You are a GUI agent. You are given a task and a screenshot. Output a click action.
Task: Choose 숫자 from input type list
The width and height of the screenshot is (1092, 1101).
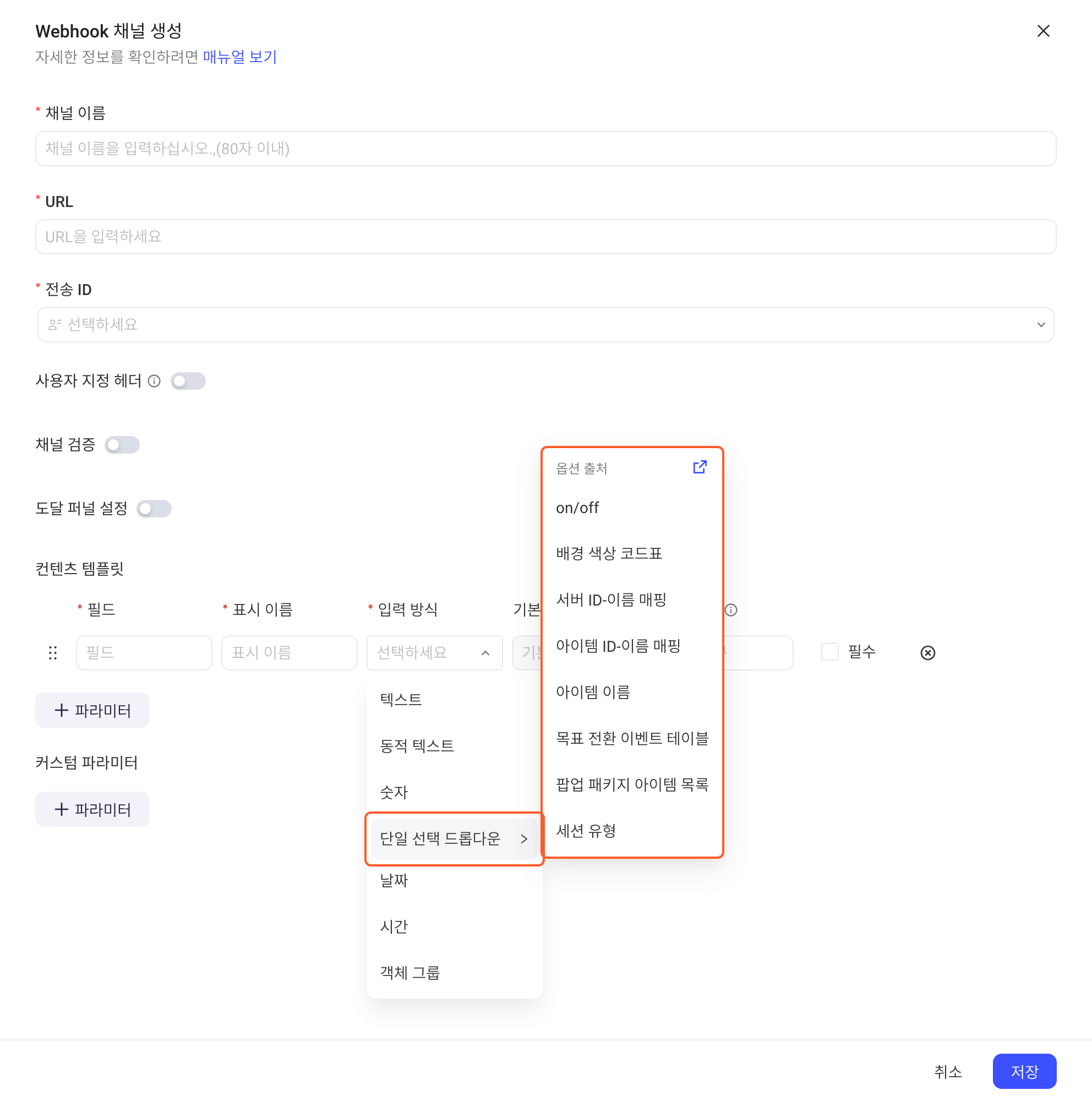(x=455, y=792)
